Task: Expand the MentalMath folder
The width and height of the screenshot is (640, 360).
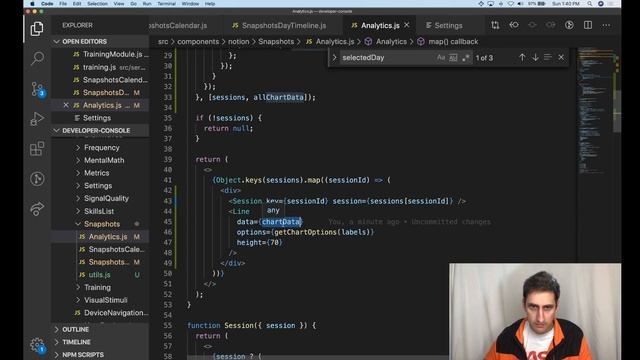Action: 104,160
